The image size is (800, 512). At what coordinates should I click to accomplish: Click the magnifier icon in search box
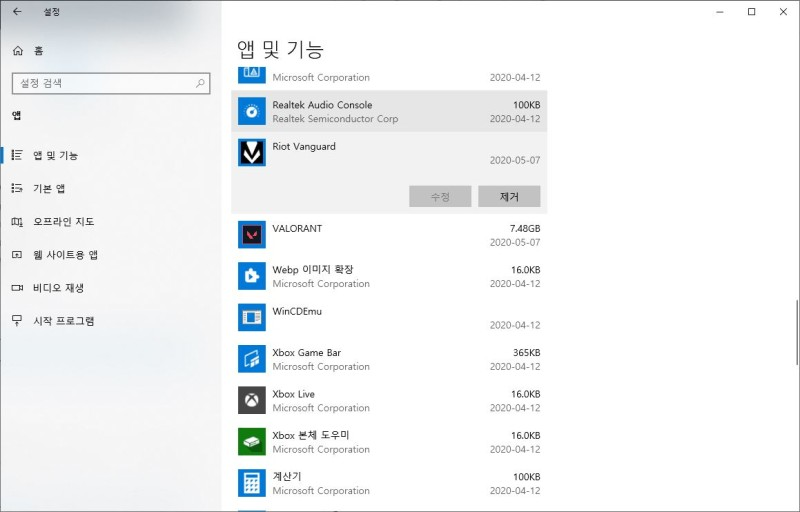(200, 83)
